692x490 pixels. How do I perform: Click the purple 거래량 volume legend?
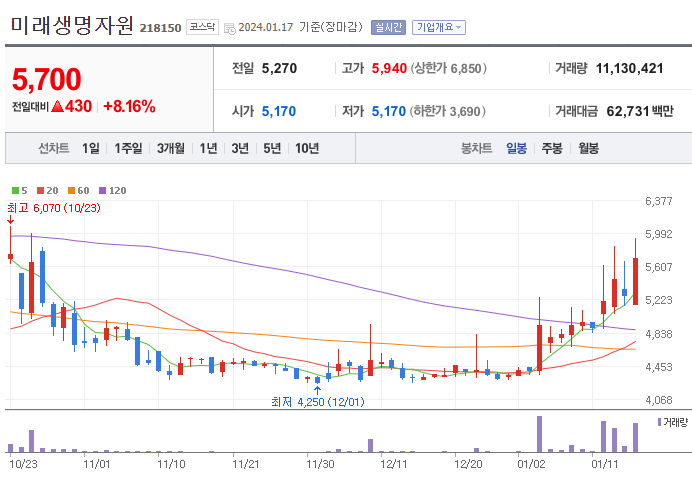click(673, 422)
